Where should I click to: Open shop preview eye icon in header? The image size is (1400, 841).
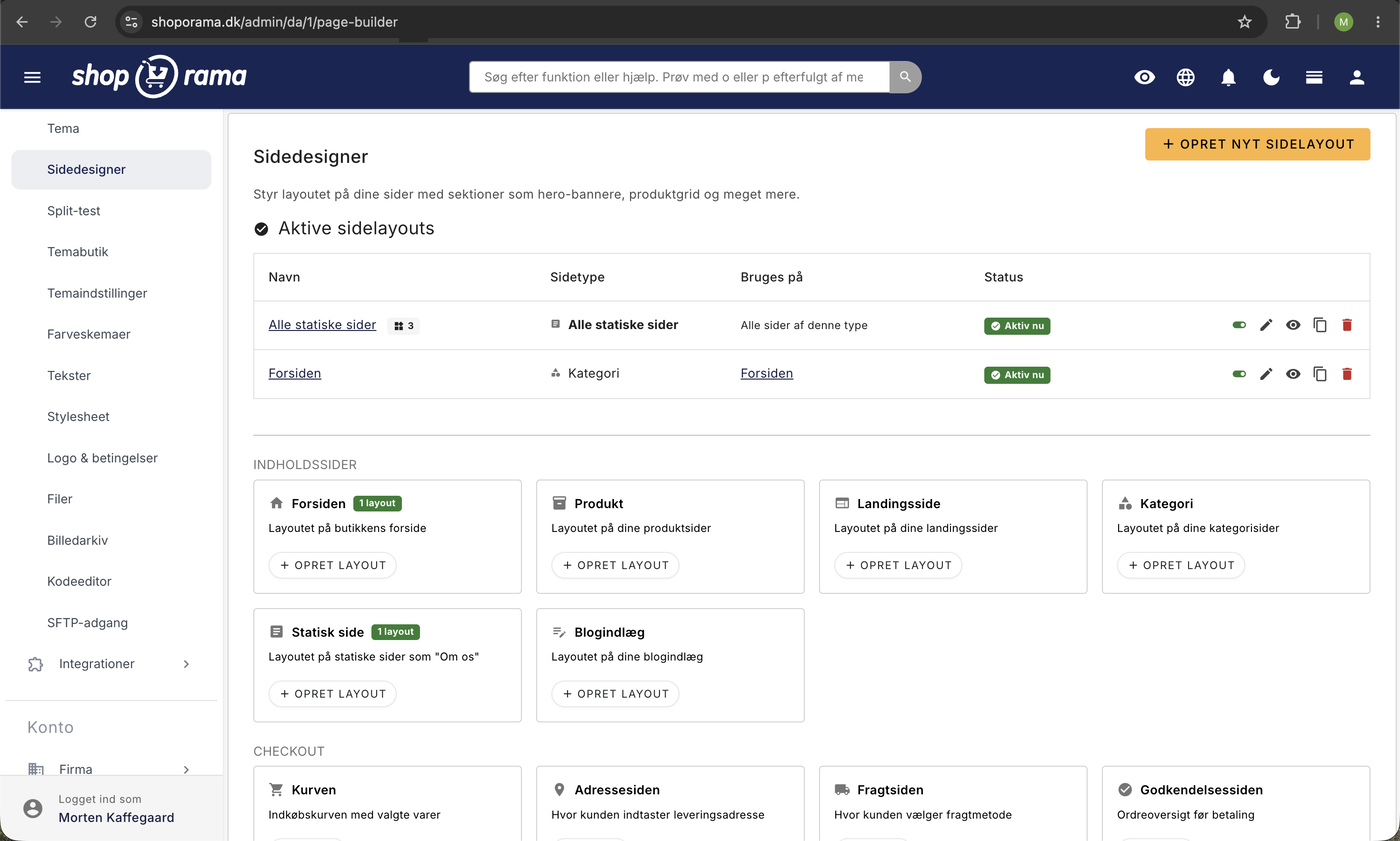[x=1145, y=77]
